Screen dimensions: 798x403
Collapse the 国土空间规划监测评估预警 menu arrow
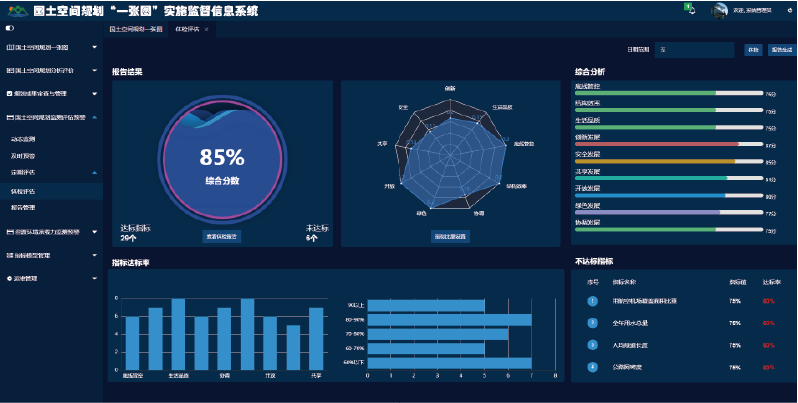click(94, 117)
